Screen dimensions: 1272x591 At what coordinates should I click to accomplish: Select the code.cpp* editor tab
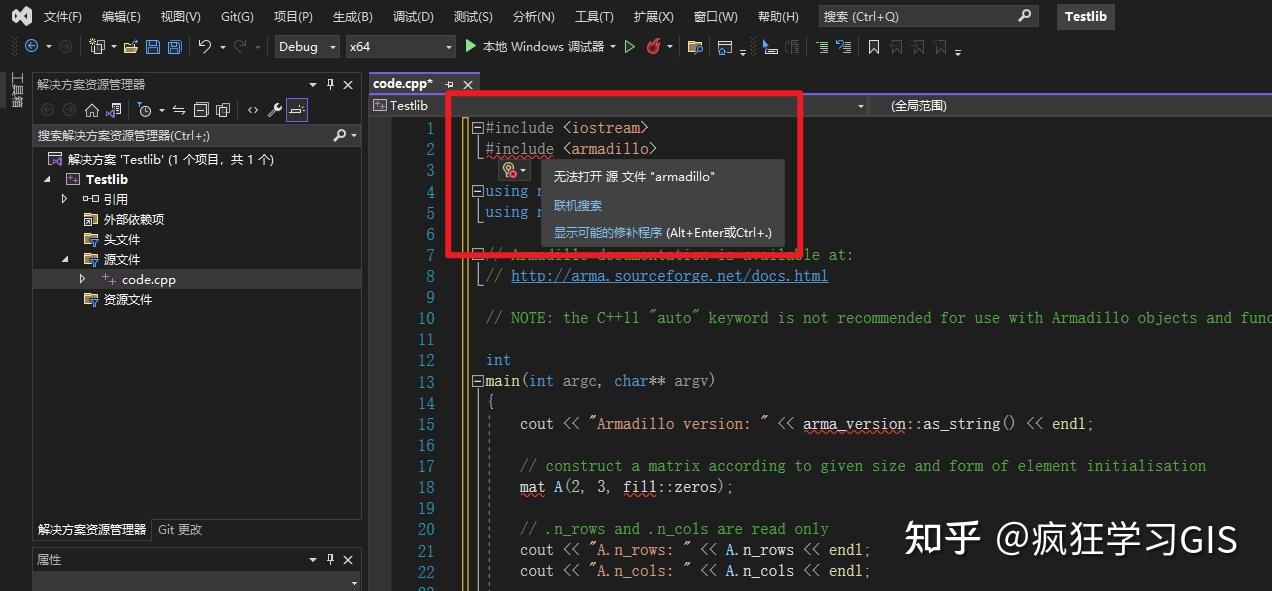[x=403, y=84]
